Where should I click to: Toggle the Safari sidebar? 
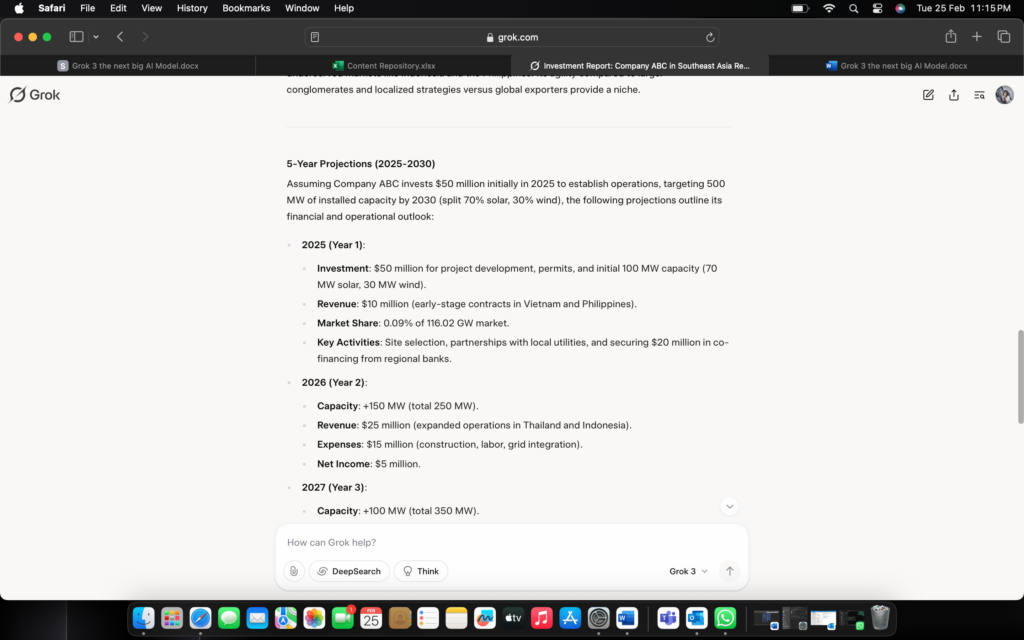tap(76, 37)
